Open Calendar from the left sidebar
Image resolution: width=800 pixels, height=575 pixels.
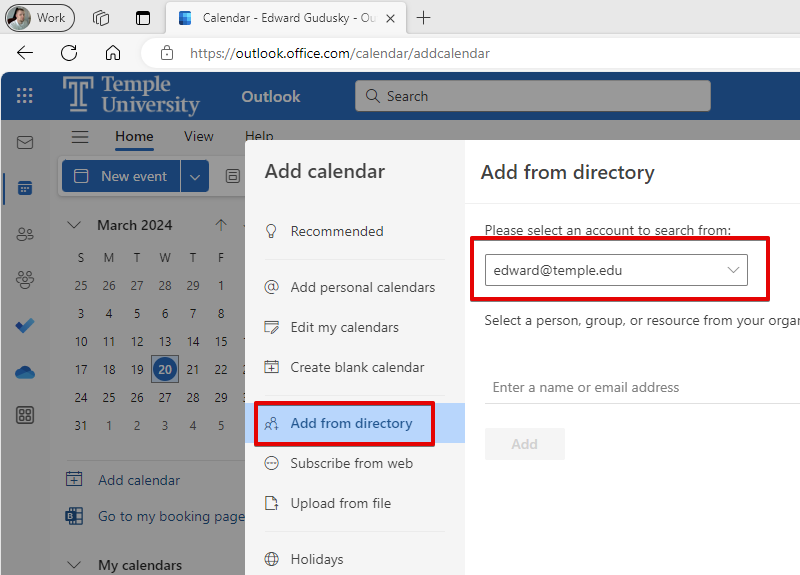pos(24,188)
